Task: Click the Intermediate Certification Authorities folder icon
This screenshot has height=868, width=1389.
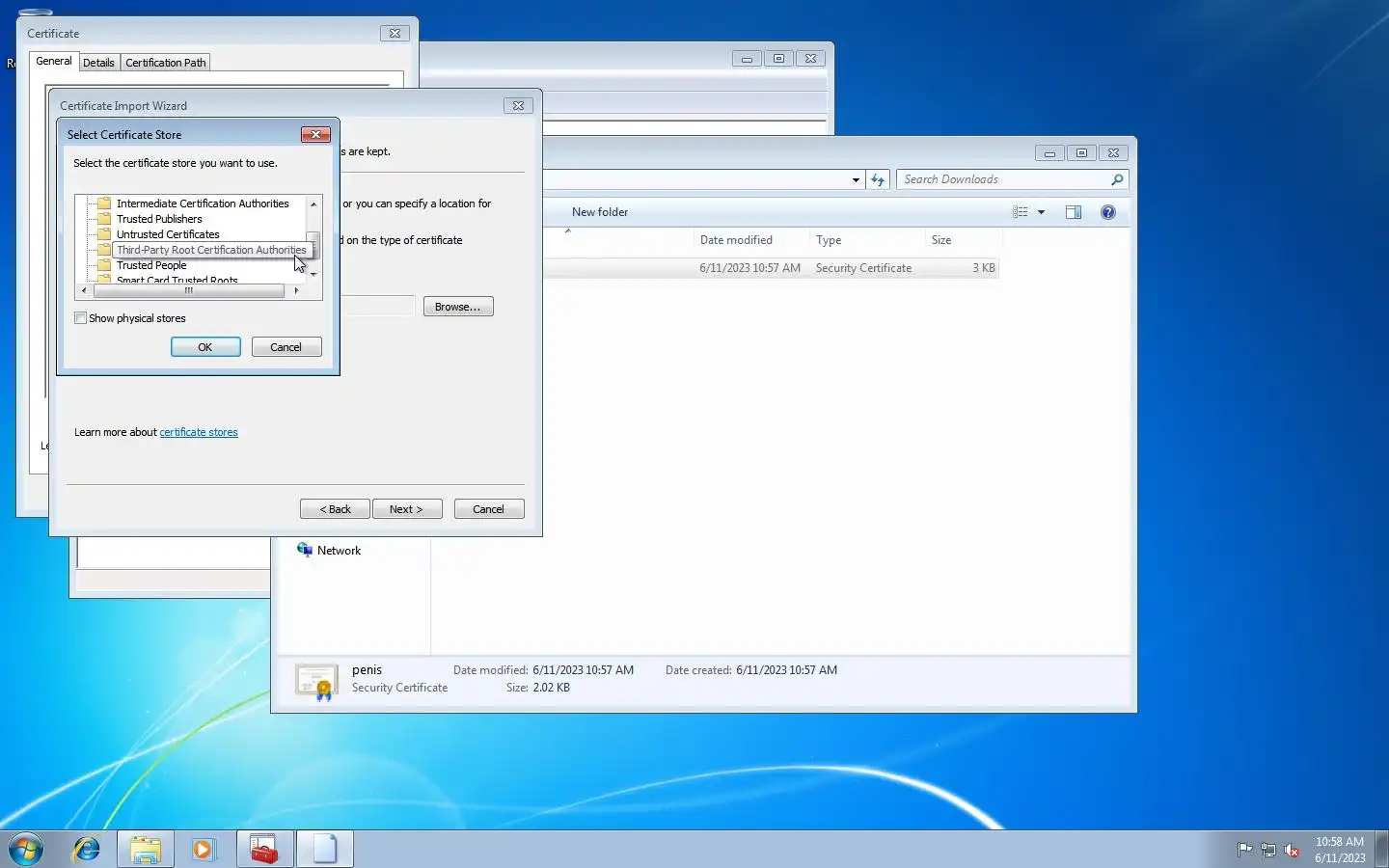Action: [104, 203]
